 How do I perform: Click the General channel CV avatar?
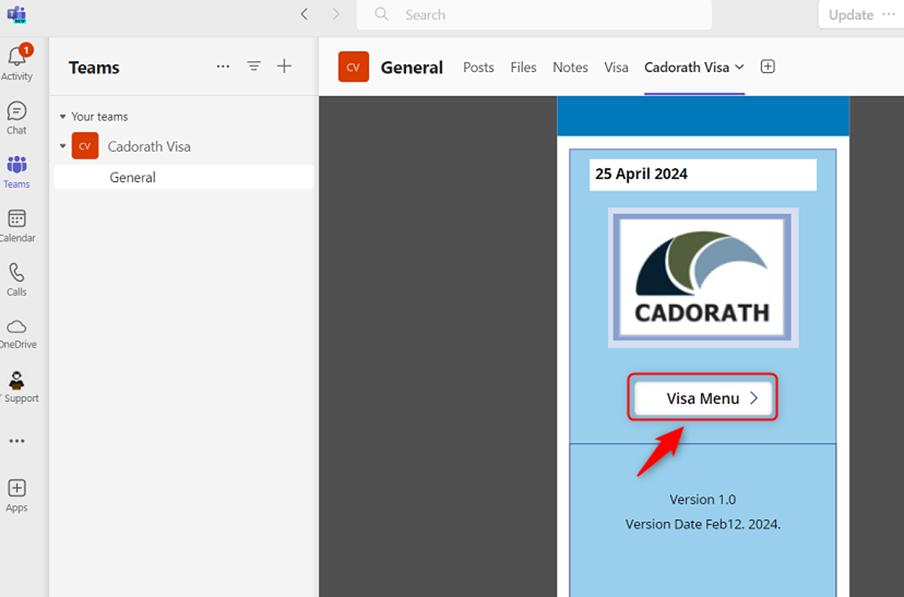(x=353, y=67)
